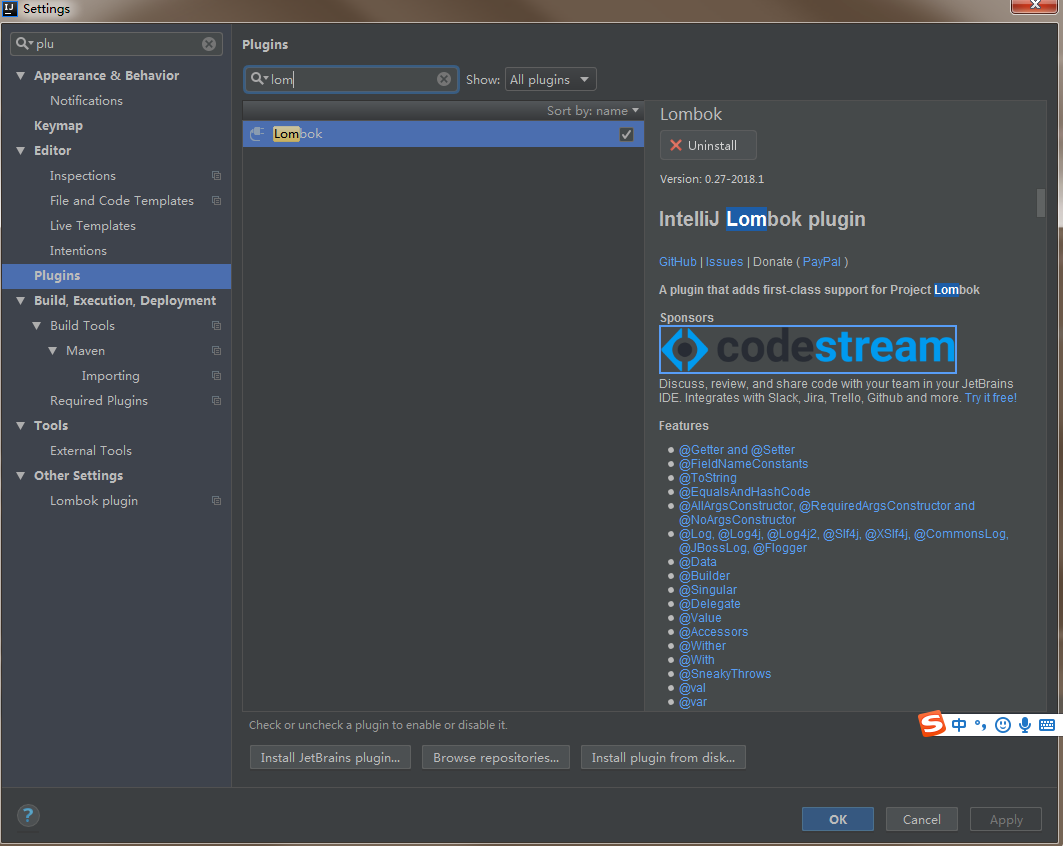Click the project icon beside Maven

click(216, 350)
